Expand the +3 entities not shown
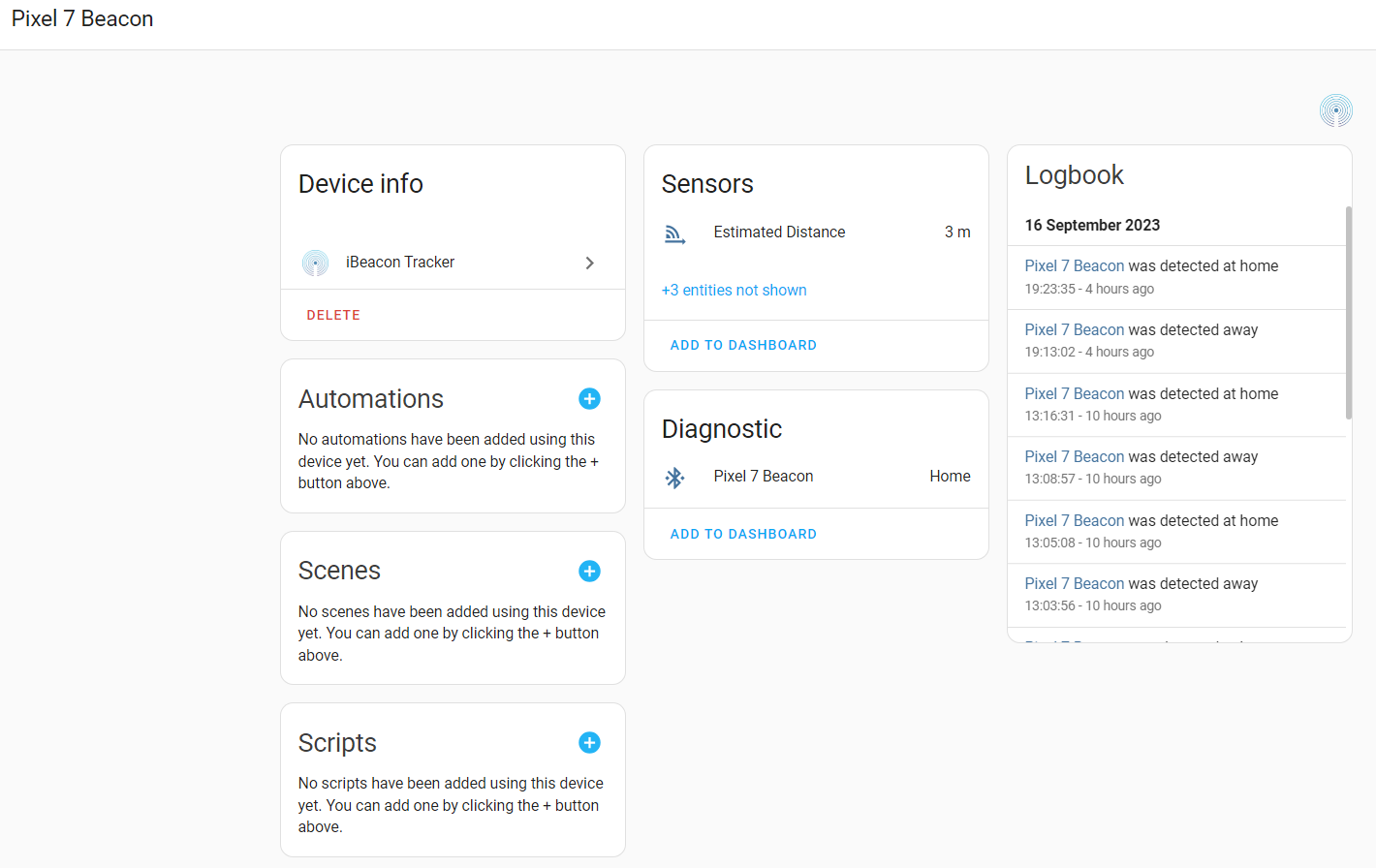1376x868 pixels. click(x=734, y=291)
